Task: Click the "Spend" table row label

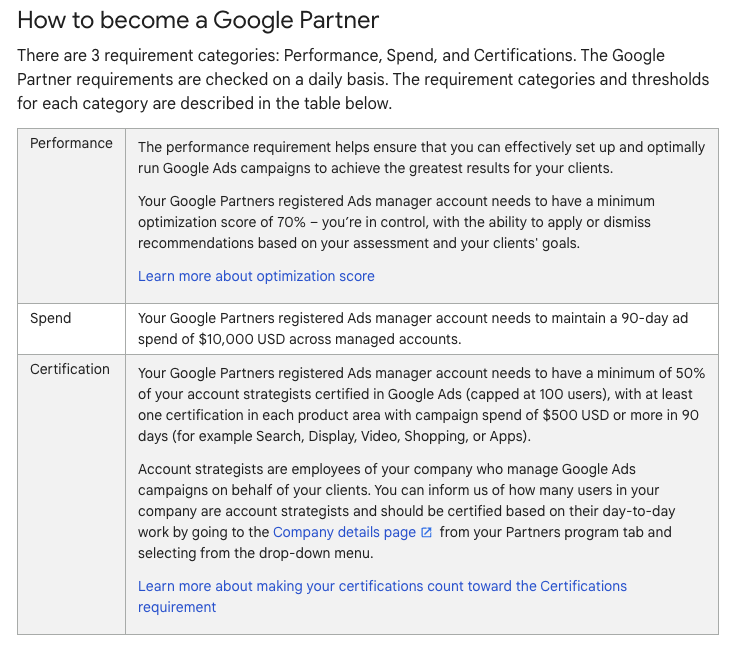Action: (x=50, y=318)
